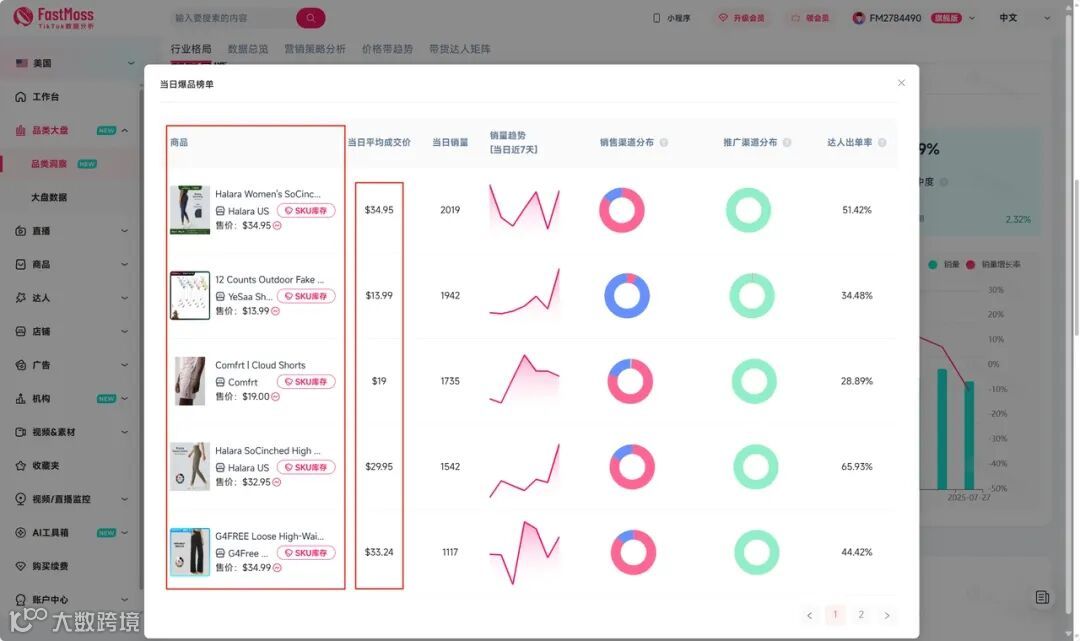Click info icon beside 销售渠道分布 header
The height and width of the screenshot is (641, 1080).
tap(664, 143)
